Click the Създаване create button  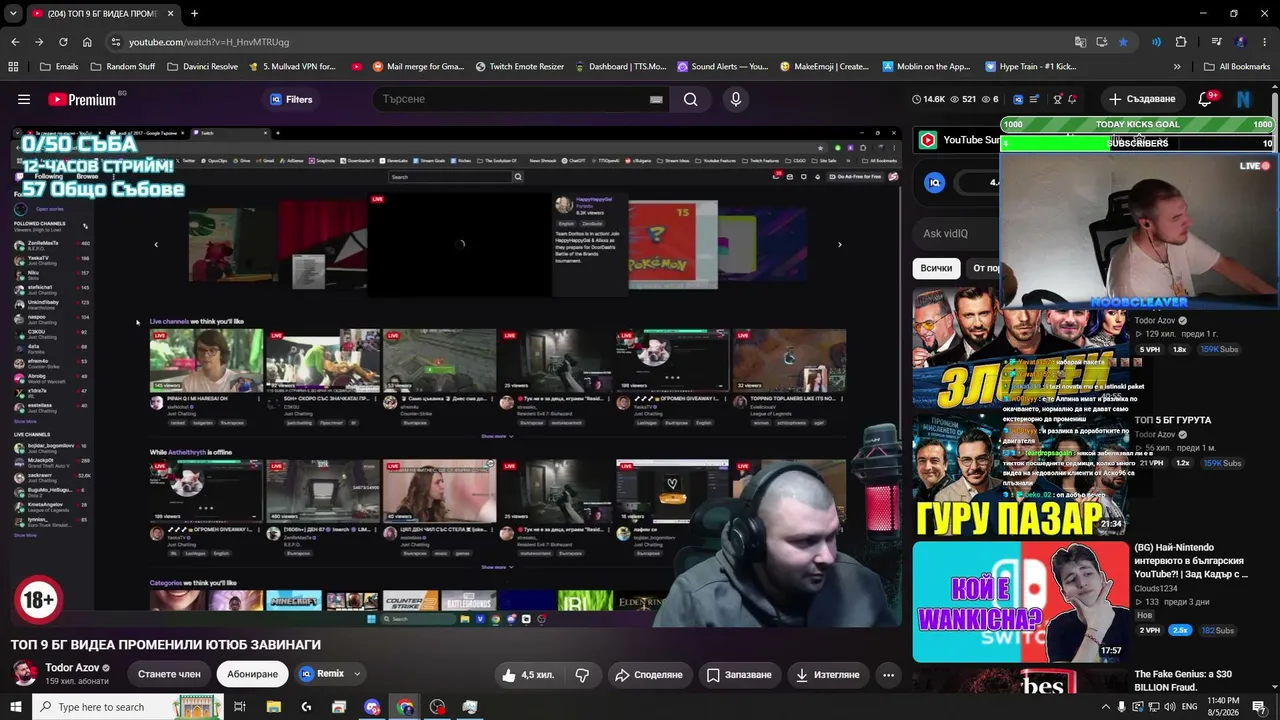coord(1142,99)
